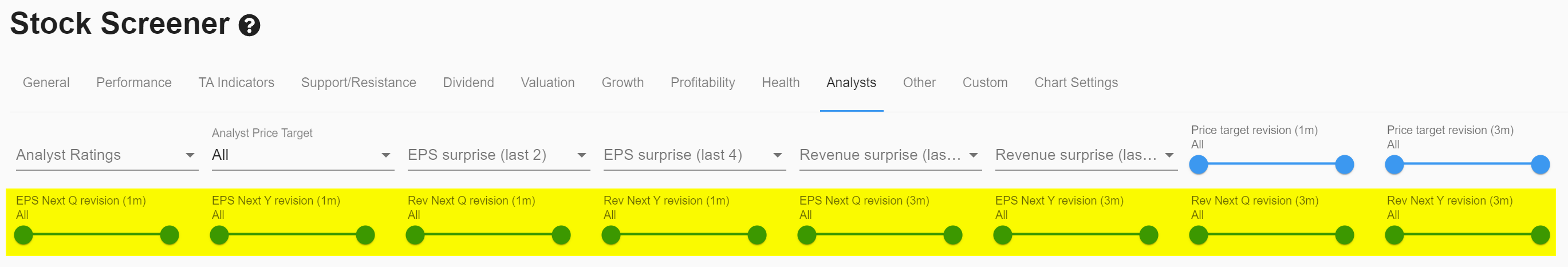Click right handle of Rev Next Y revision (1m) slider
This screenshot has height=267, width=1568.
[757, 235]
